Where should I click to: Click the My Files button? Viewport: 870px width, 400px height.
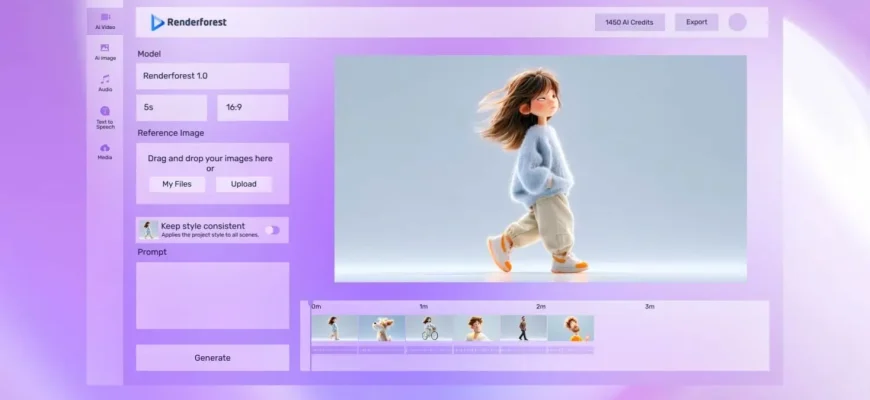(x=177, y=184)
